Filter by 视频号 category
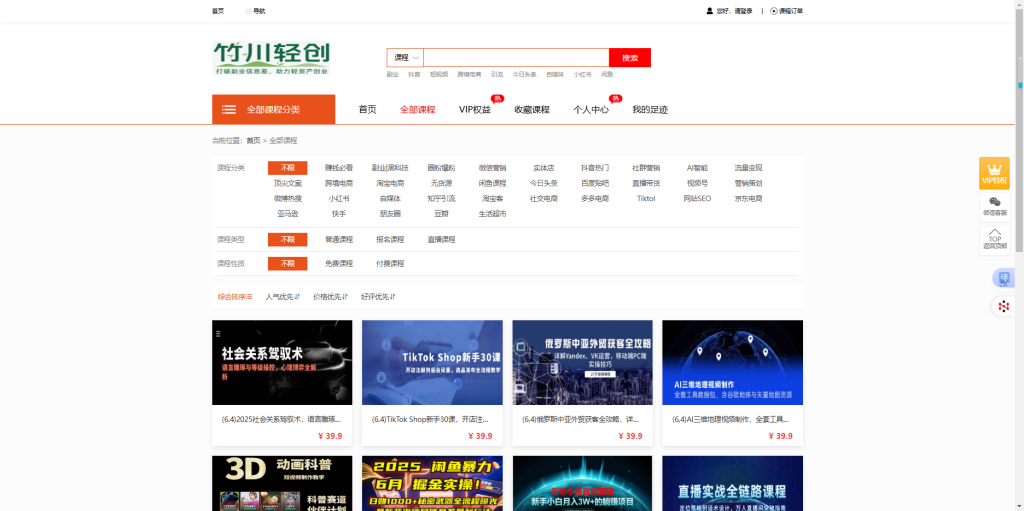The height and width of the screenshot is (511, 1024). click(697, 184)
